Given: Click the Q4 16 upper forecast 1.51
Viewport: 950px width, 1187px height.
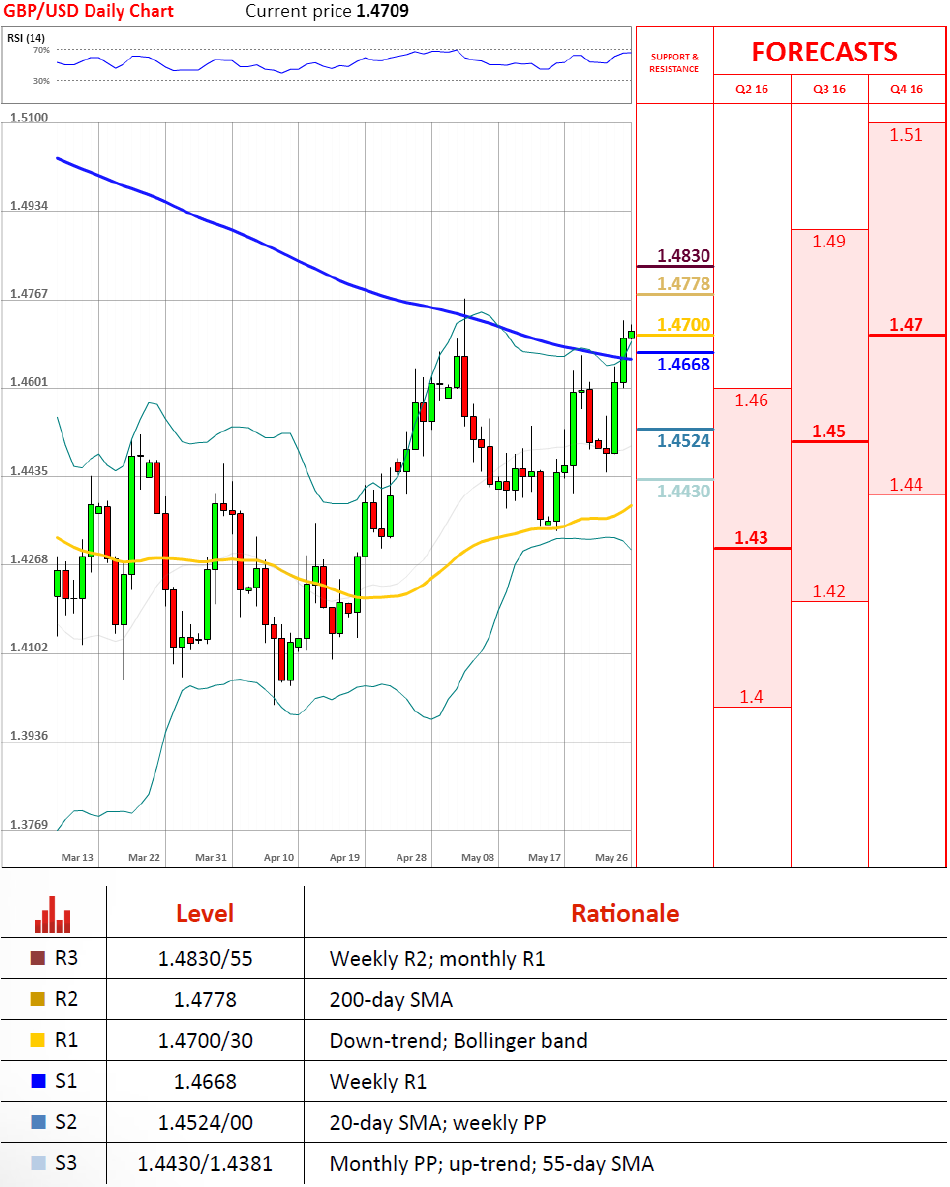Looking at the screenshot, I should click(906, 135).
